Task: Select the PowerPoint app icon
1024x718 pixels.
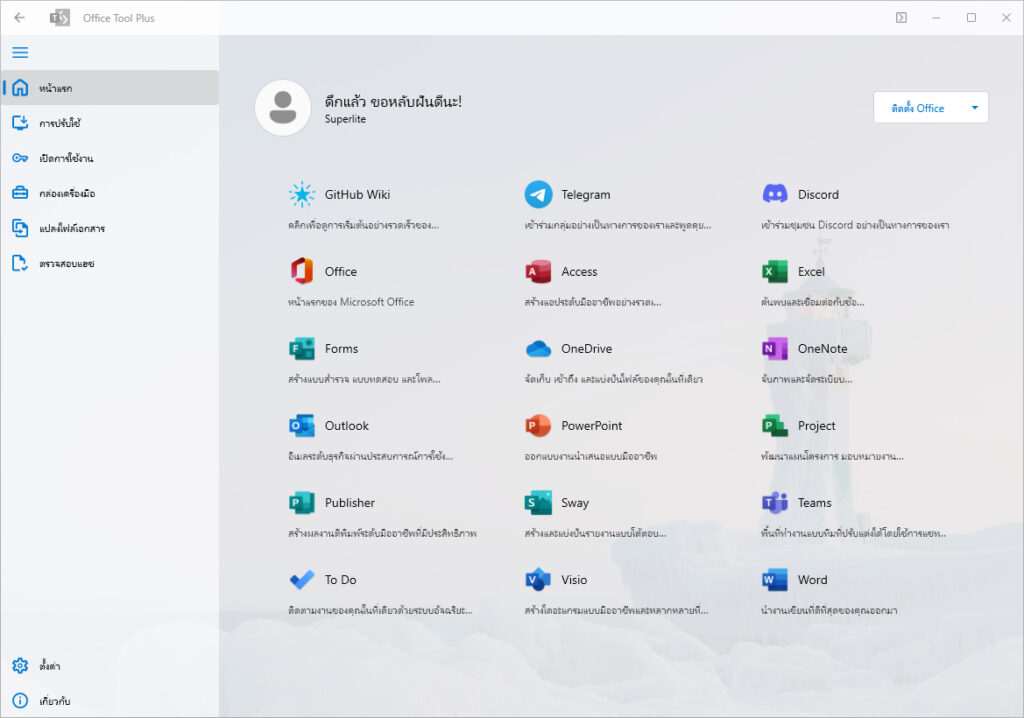Action: [x=538, y=425]
